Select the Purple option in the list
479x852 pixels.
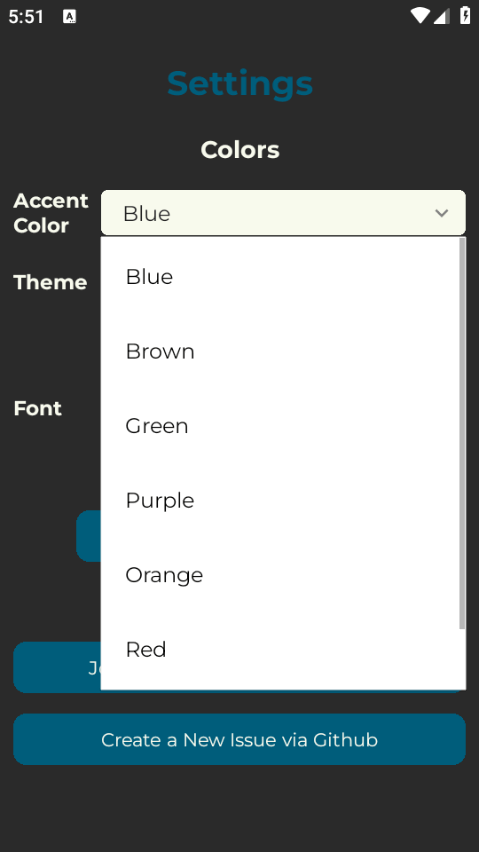pyautogui.click(x=280, y=500)
